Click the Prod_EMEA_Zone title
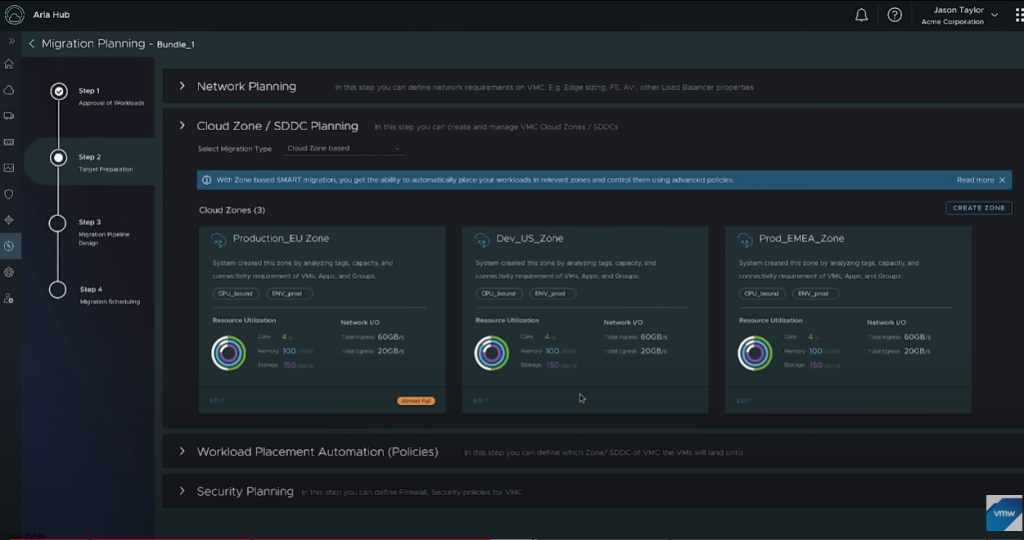Screen dimensions: 1024x540 pos(801,238)
